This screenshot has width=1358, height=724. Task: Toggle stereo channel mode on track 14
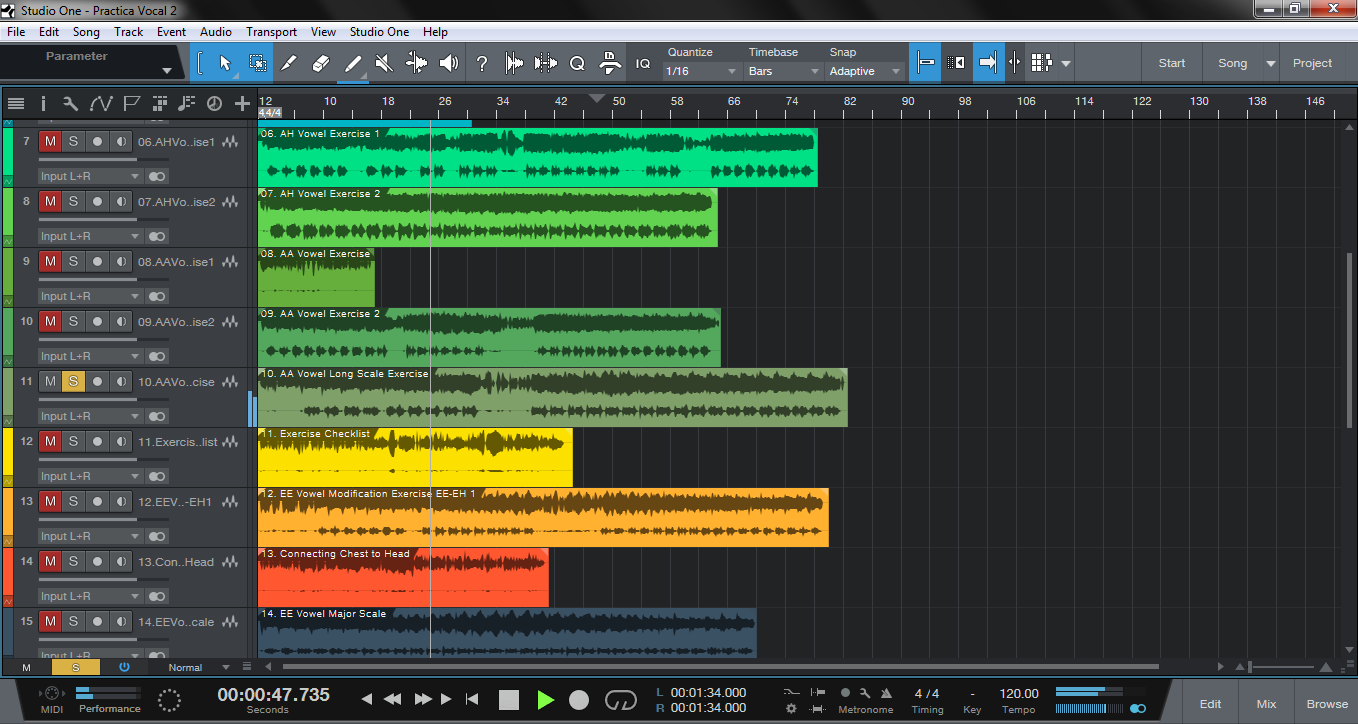click(157, 597)
